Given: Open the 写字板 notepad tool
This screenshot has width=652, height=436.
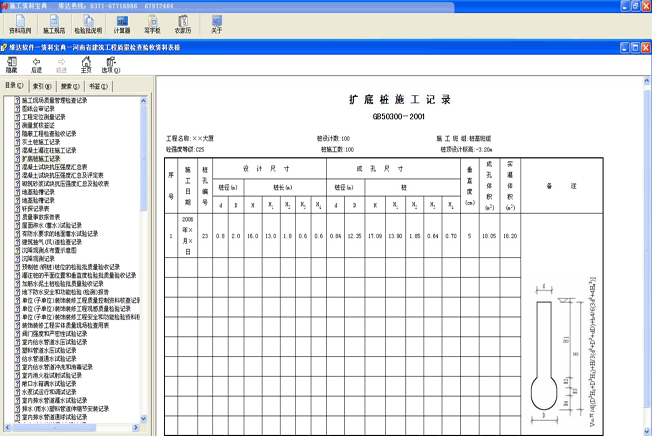Looking at the screenshot, I should [x=153, y=24].
